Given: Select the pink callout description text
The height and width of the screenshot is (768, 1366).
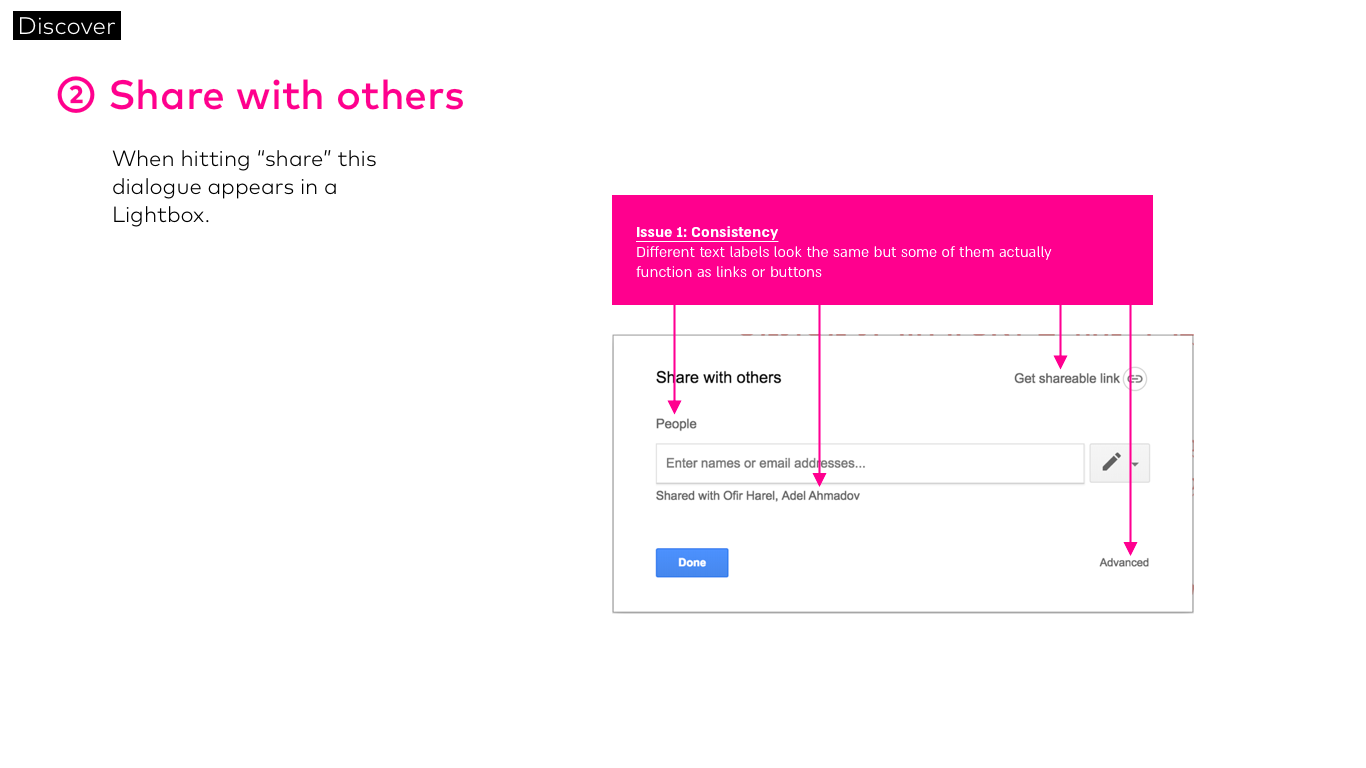Looking at the screenshot, I should pyautogui.click(x=843, y=262).
